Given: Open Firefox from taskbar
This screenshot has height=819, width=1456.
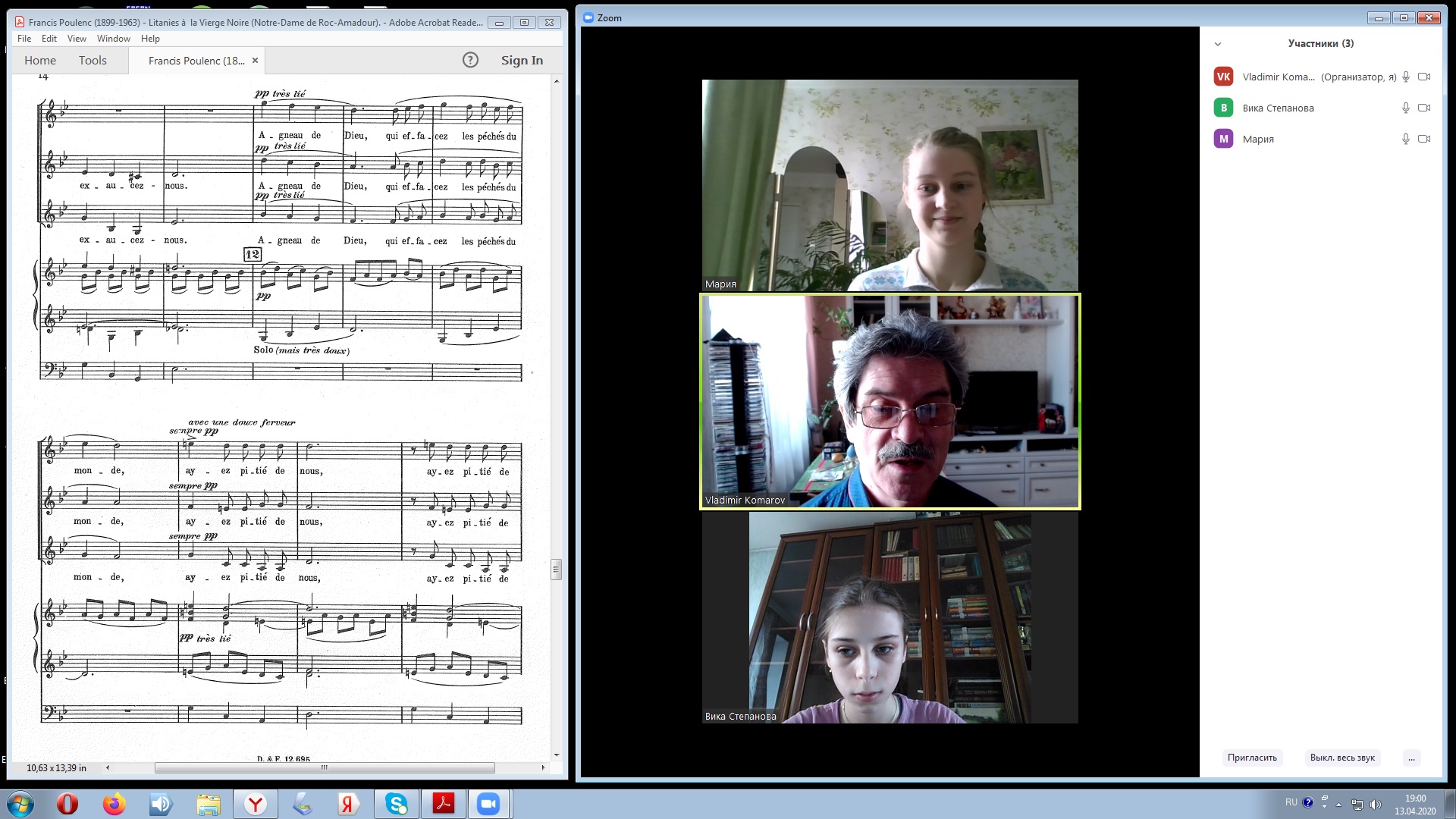Looking at the screenshot, I should click(115, 804).
